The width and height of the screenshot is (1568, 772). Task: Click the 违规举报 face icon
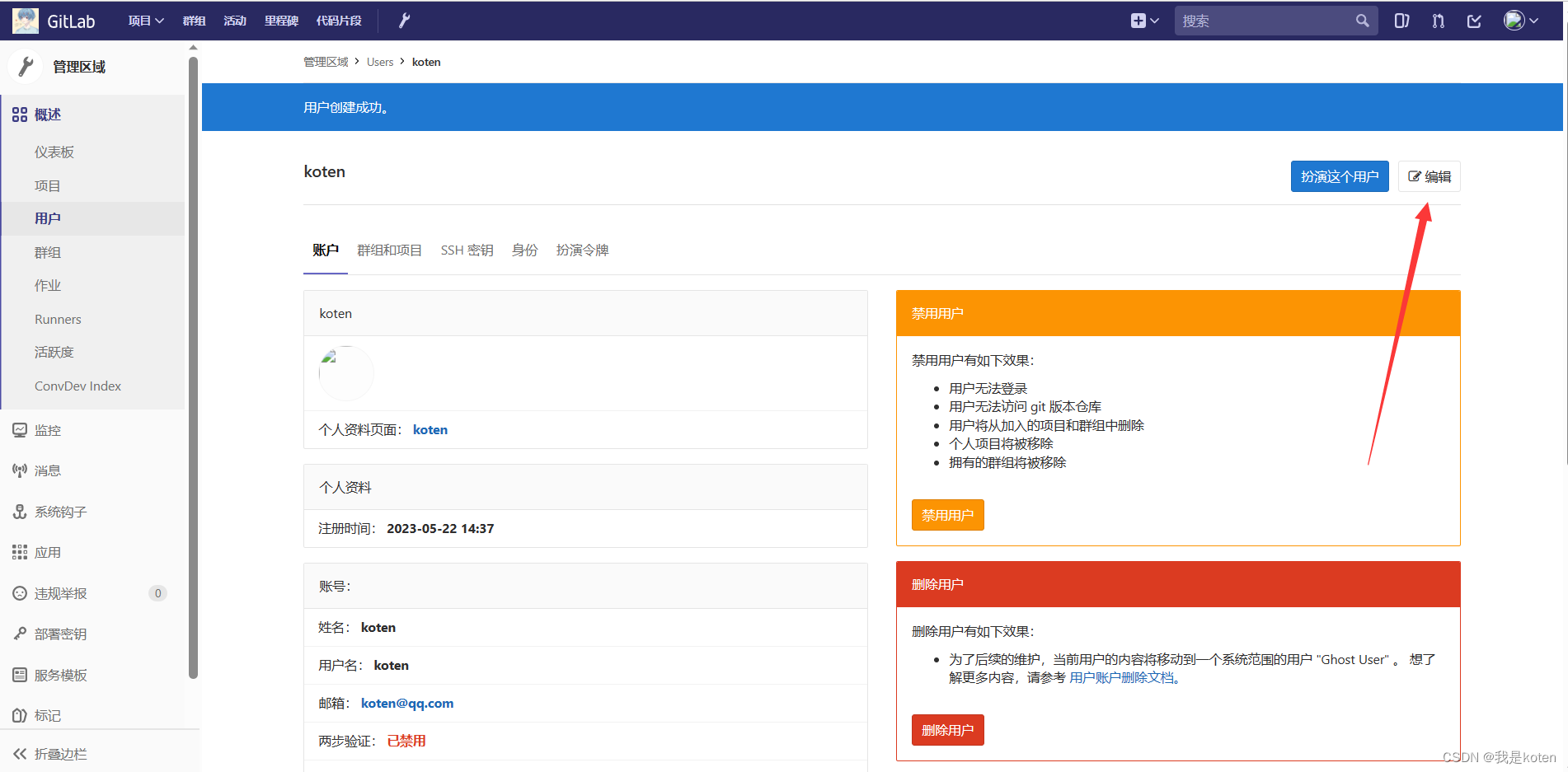(x=20, y=593)
